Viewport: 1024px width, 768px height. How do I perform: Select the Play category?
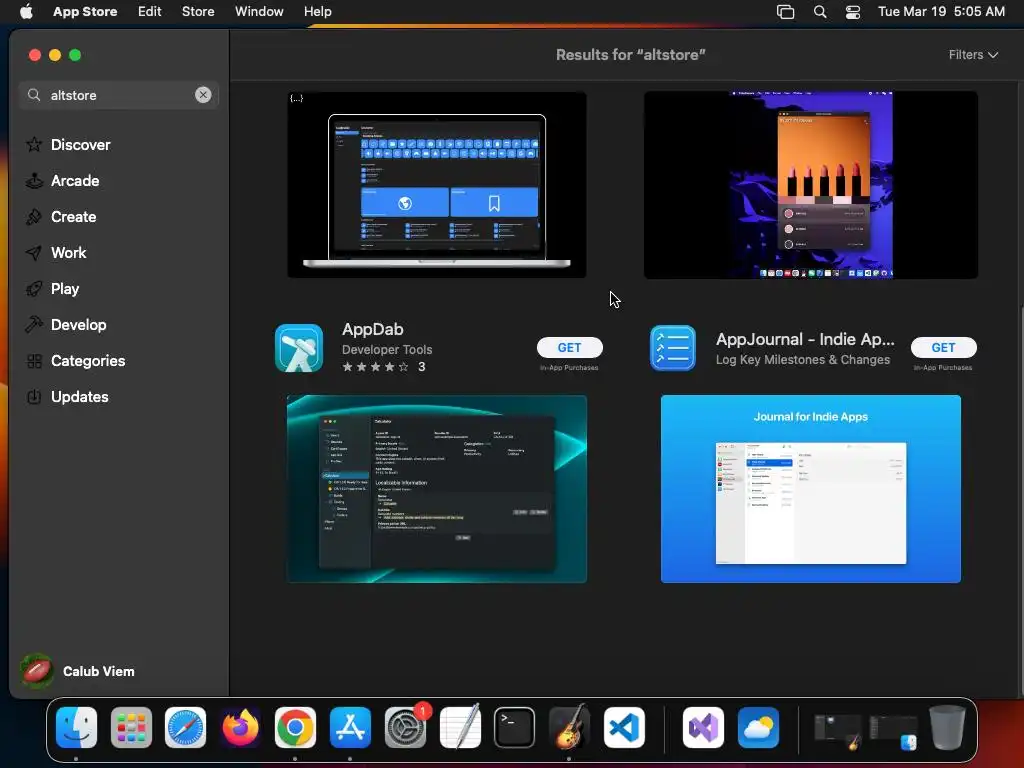tap(52, 289)
